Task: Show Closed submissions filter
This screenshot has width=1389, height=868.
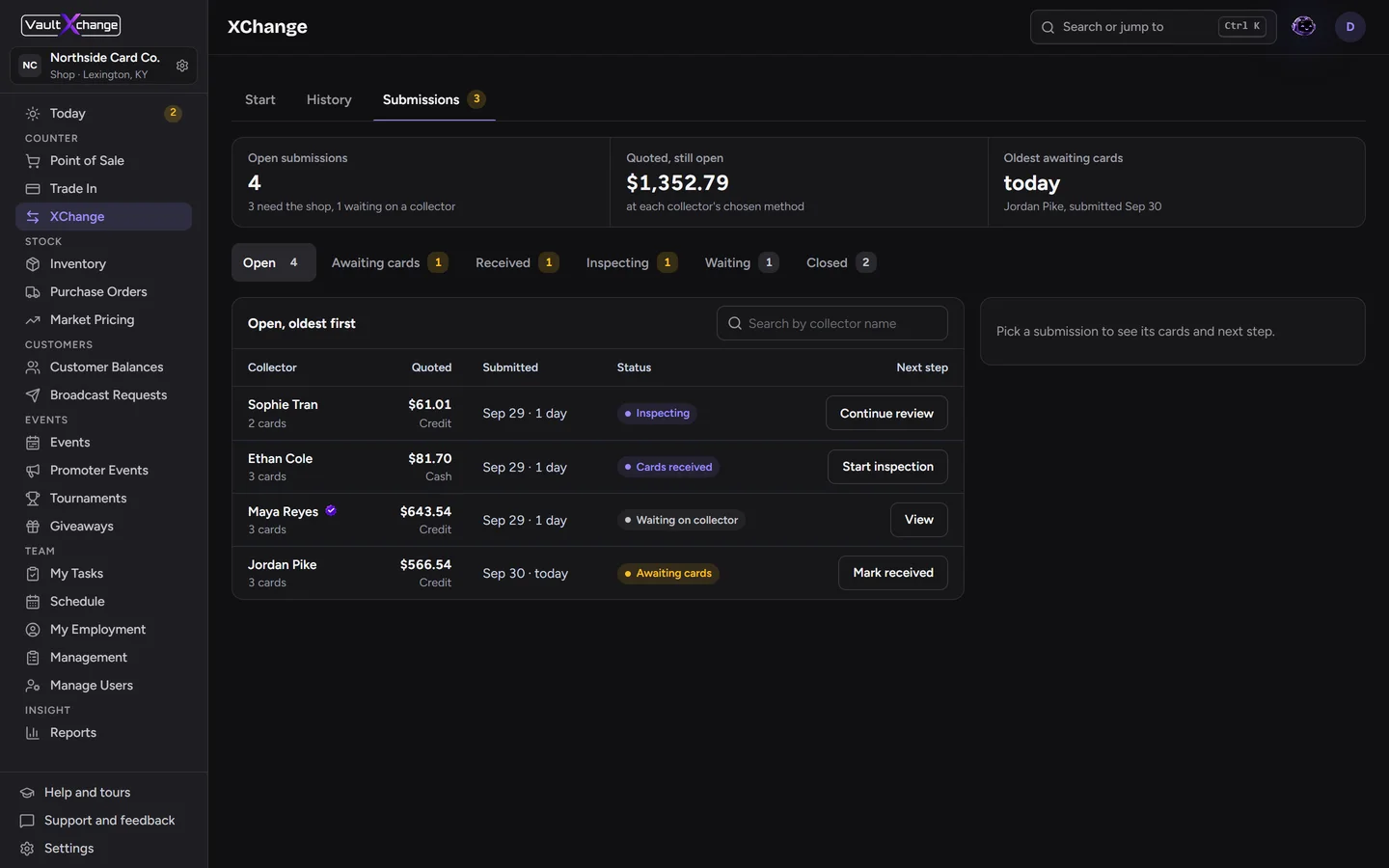Action: click(841, 262)
